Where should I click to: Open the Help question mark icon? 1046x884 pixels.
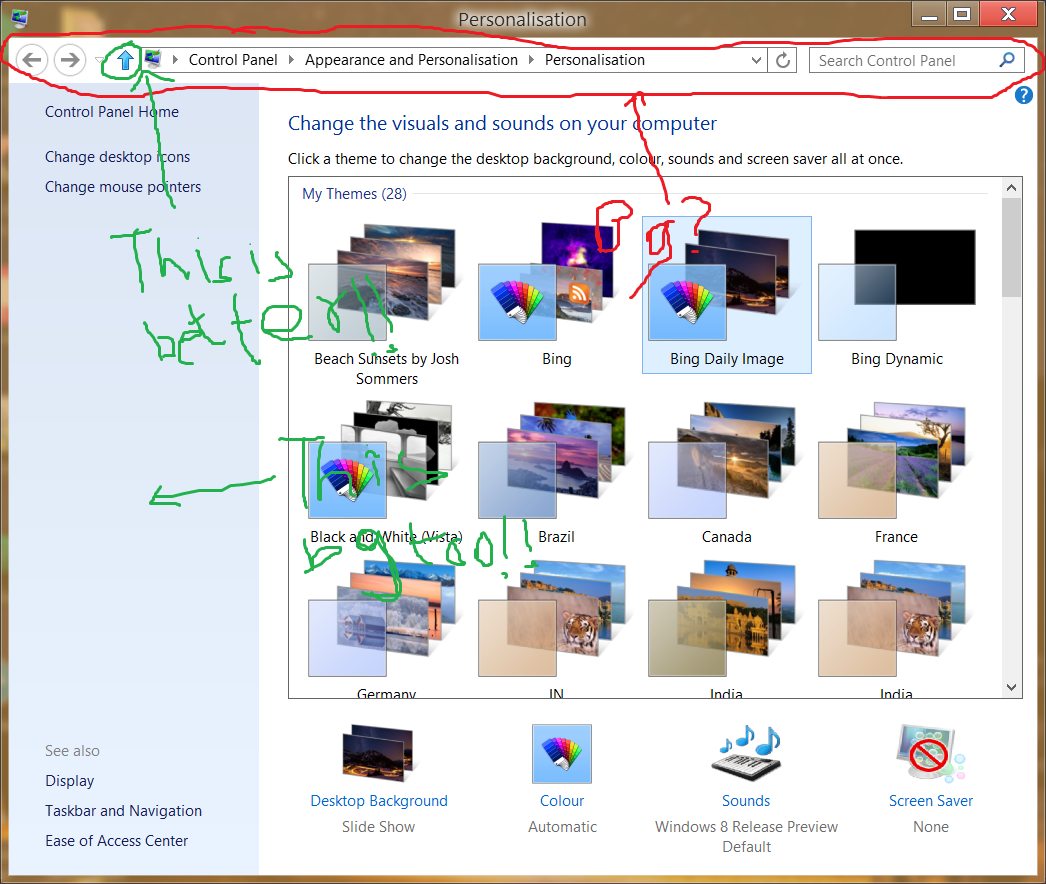click(1023, 95)
